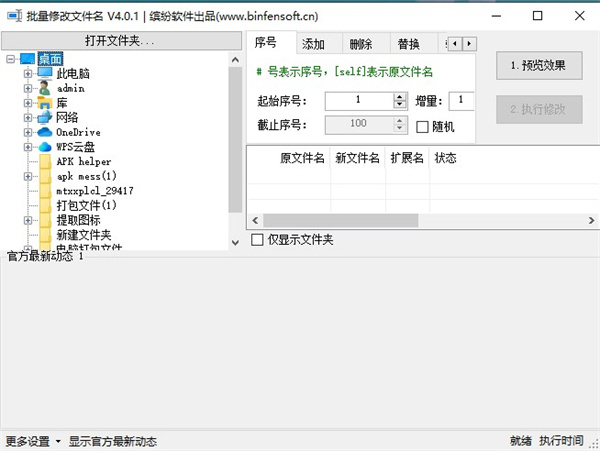
Task: Expand the 网络 tree node
Action: click(28, 117)
